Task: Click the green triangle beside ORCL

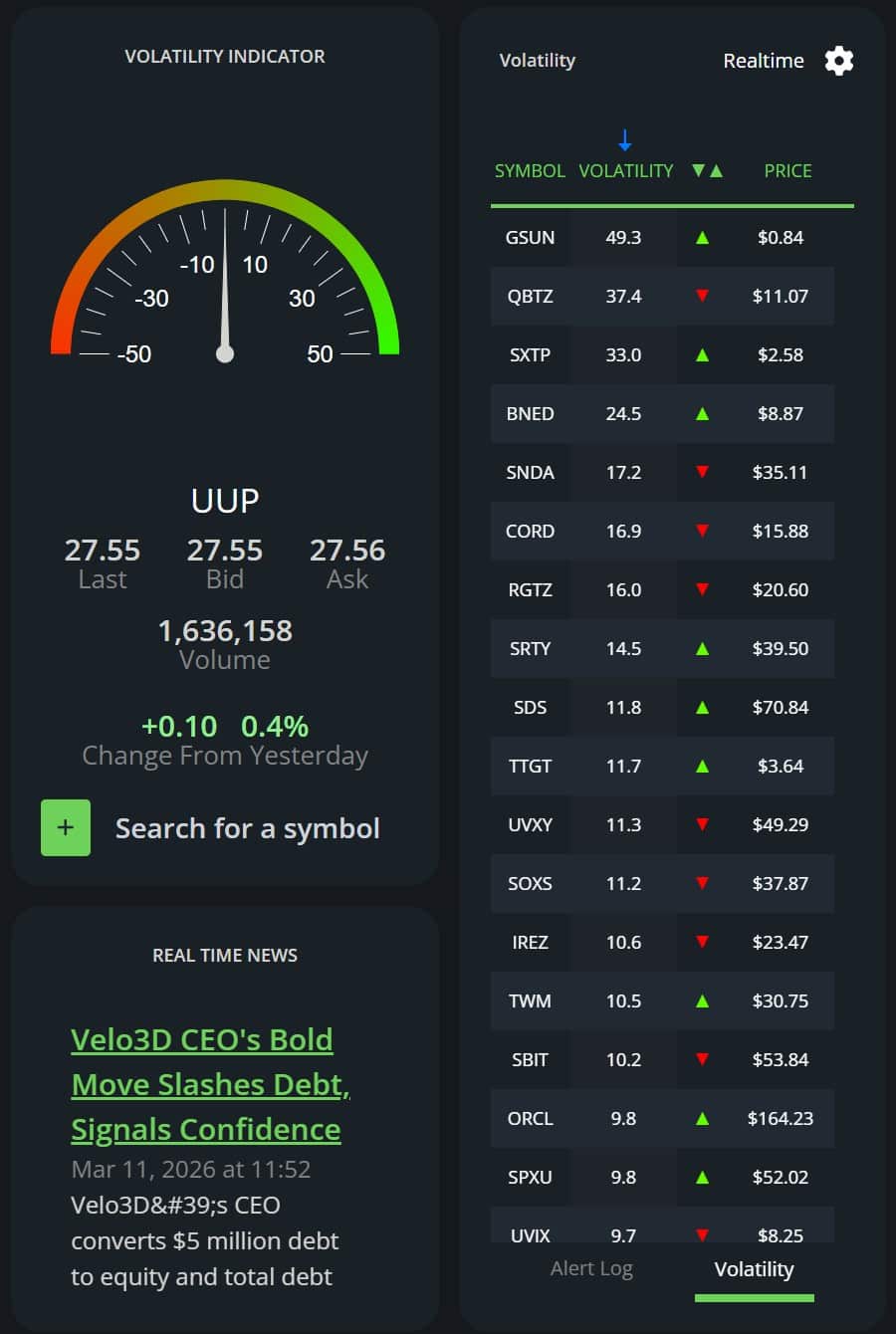Action: point(702,1118)
